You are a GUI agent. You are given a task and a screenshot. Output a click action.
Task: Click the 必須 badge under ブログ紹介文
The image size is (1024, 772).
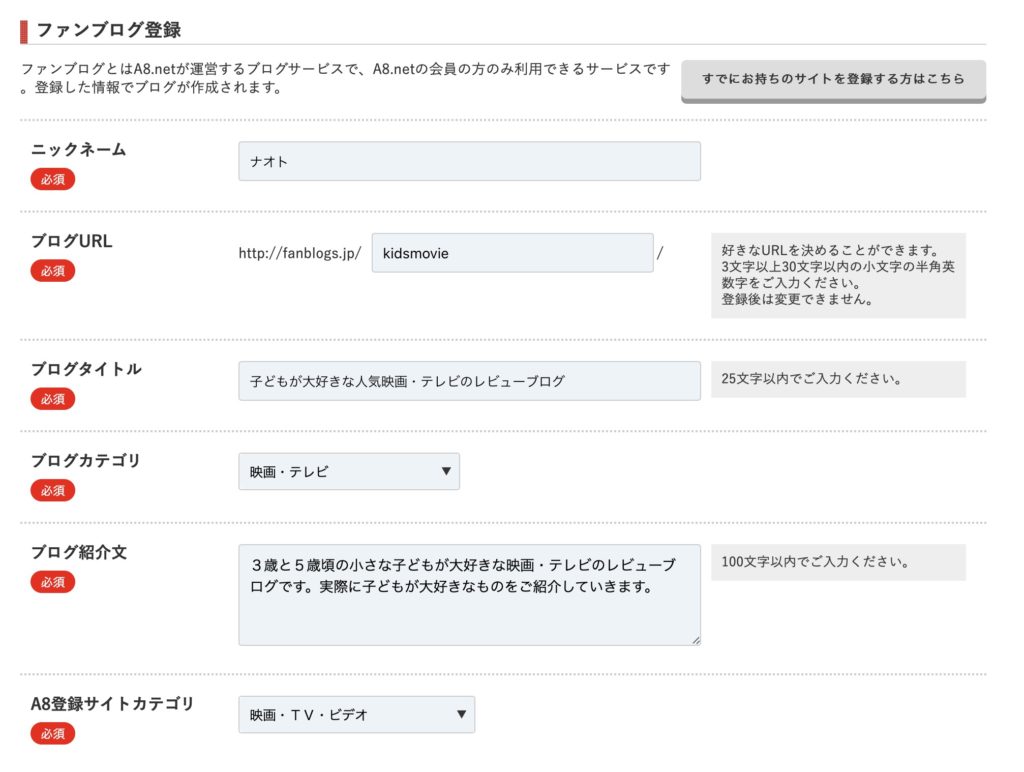tap(53, 581)
